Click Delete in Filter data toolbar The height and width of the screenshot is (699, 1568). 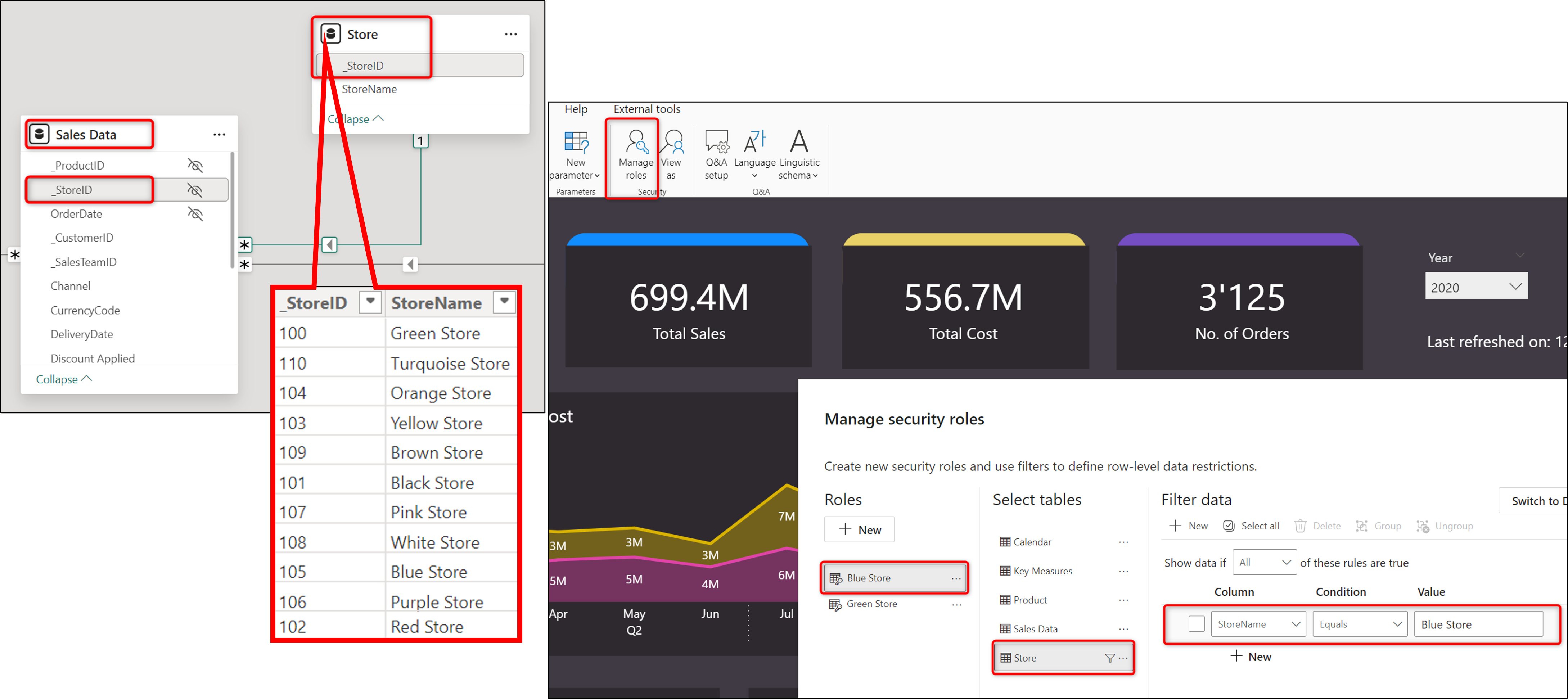tap(1317, 526)
